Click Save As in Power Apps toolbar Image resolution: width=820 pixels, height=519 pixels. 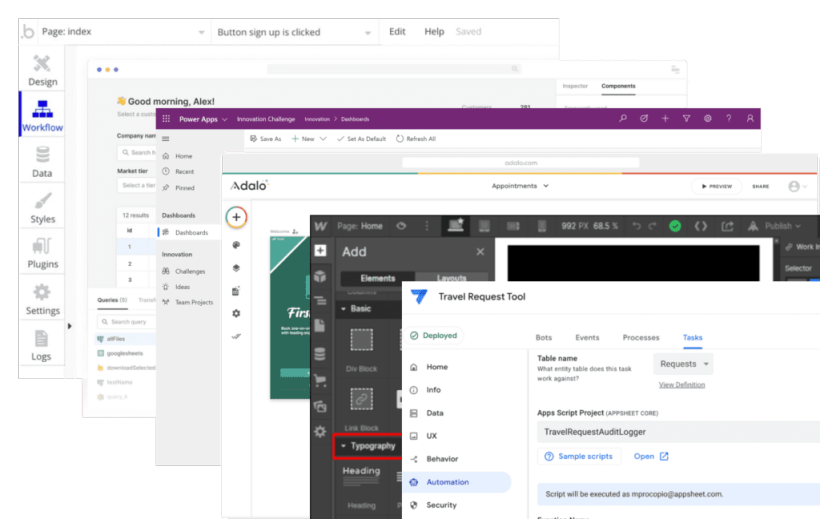(266, 139)
